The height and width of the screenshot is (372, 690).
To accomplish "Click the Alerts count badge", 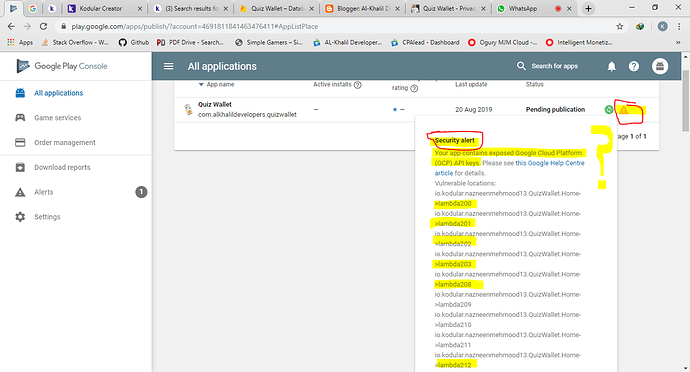I will coord(141,192).
